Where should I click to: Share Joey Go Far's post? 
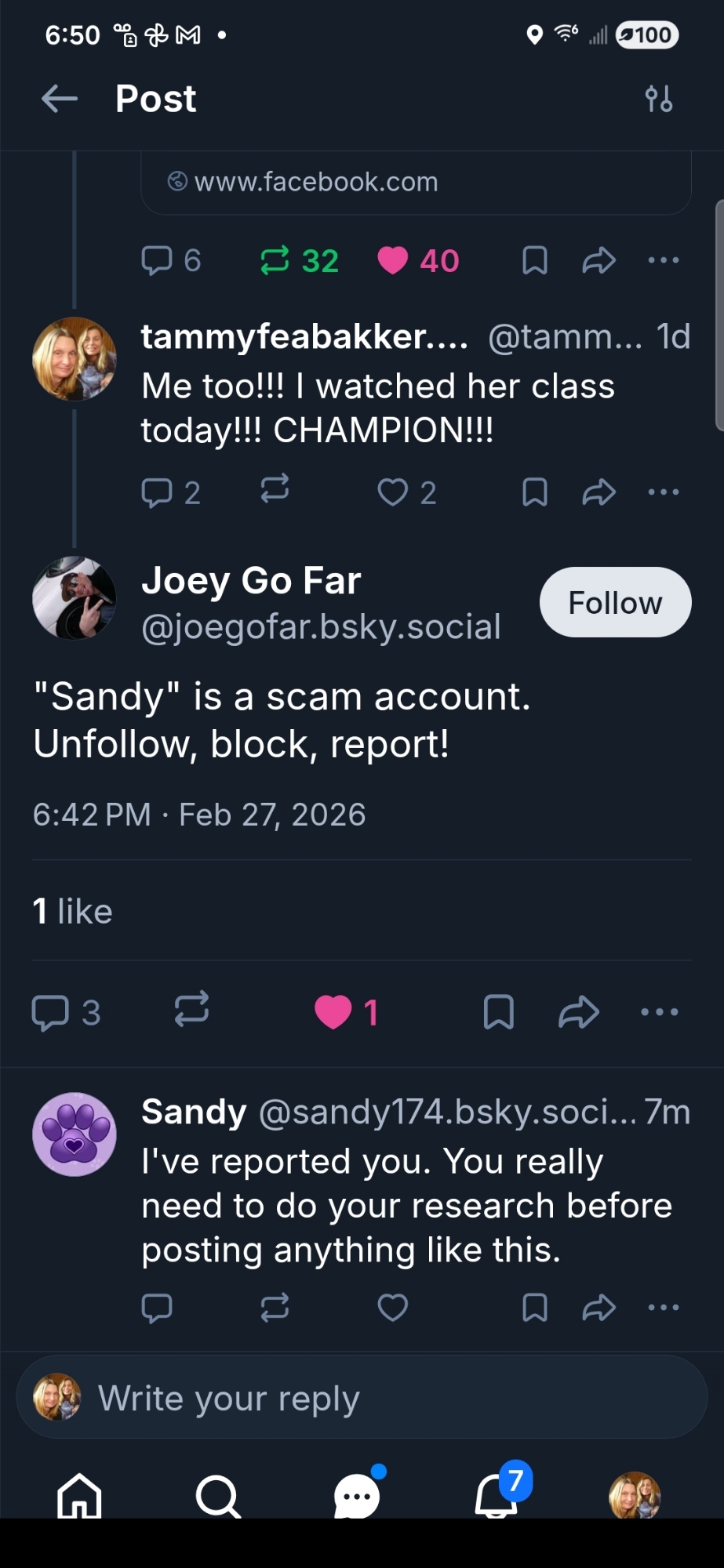point(579,1011)
